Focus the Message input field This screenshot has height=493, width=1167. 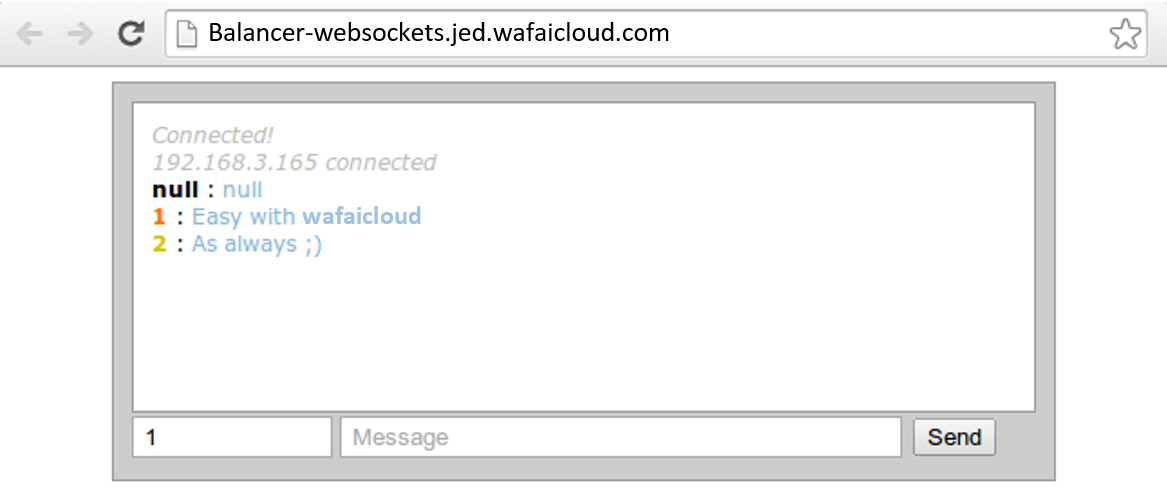pos(621,437)
